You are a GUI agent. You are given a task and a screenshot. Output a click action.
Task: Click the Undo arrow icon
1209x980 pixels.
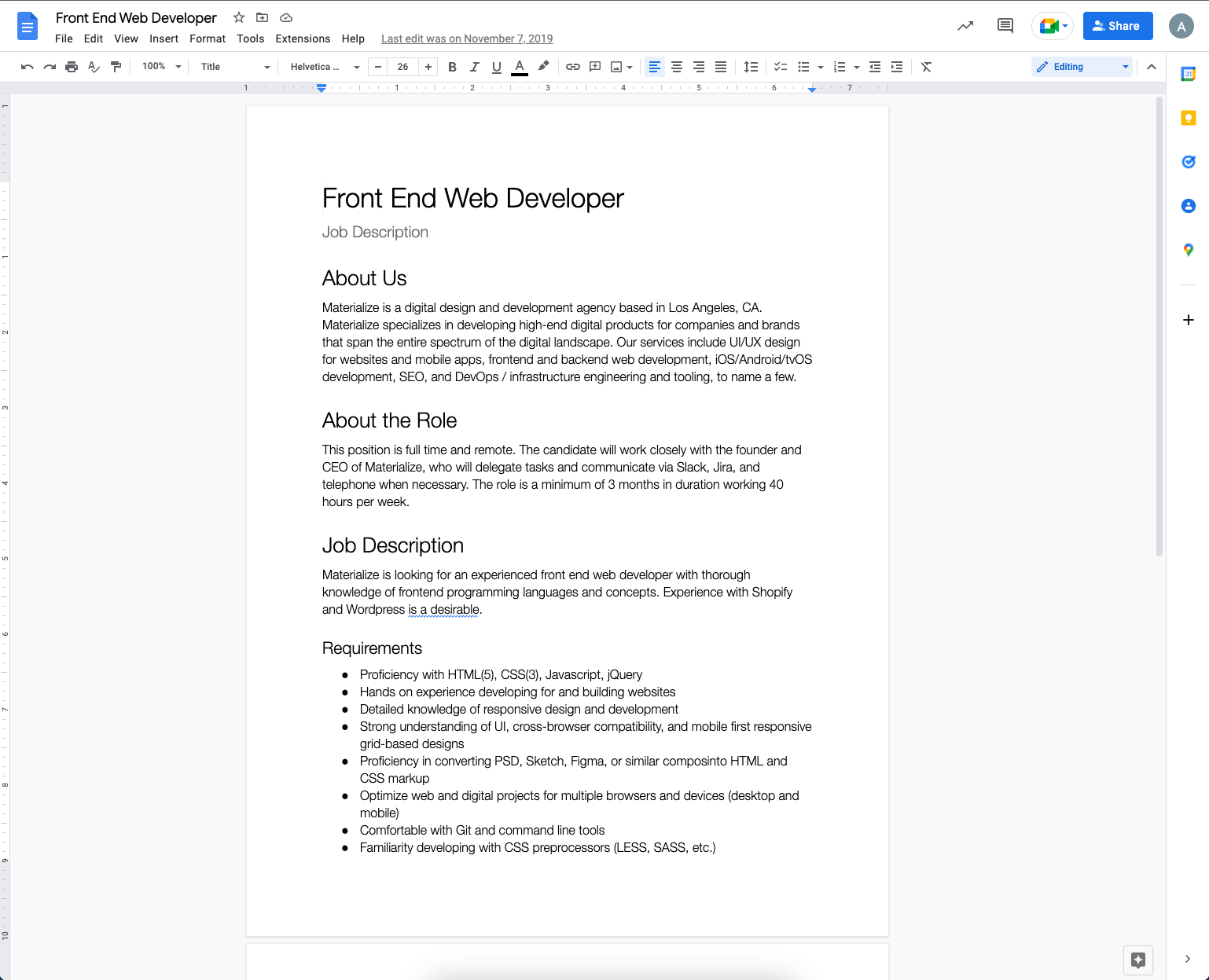click(27, 67)
